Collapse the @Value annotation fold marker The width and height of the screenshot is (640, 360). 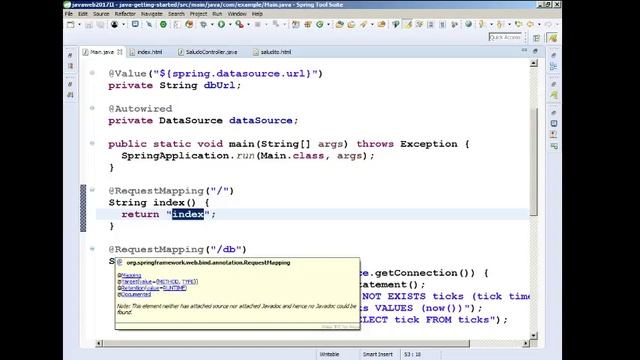point(92,73)
